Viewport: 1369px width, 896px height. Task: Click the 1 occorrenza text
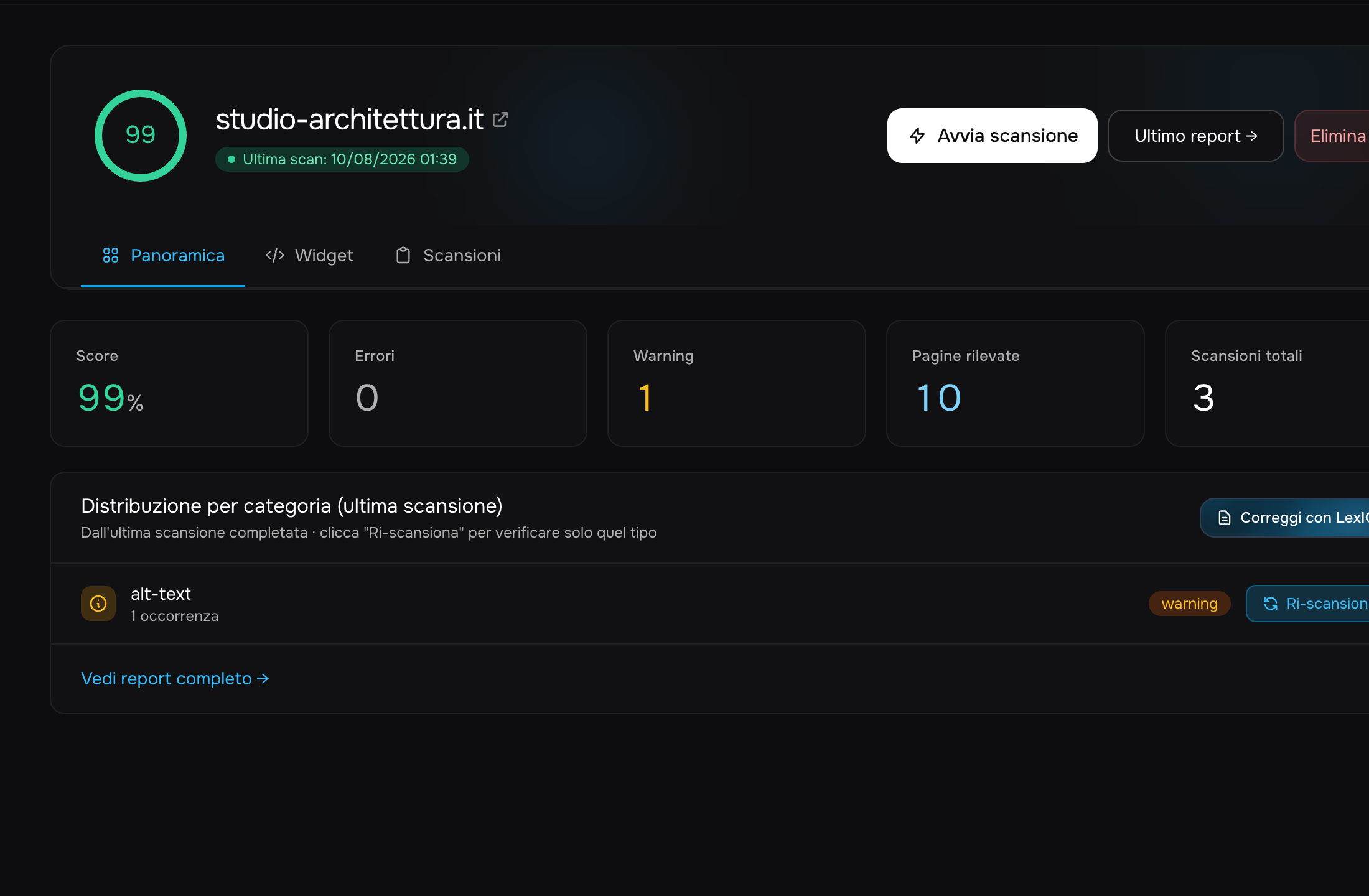tap(174, 616)
